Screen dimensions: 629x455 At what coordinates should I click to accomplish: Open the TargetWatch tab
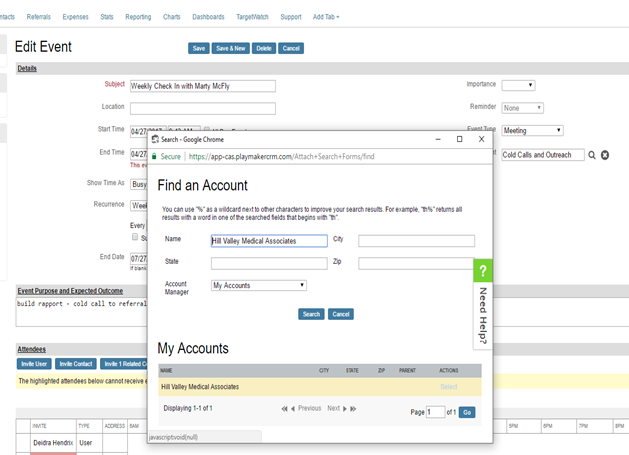[252, 17]
